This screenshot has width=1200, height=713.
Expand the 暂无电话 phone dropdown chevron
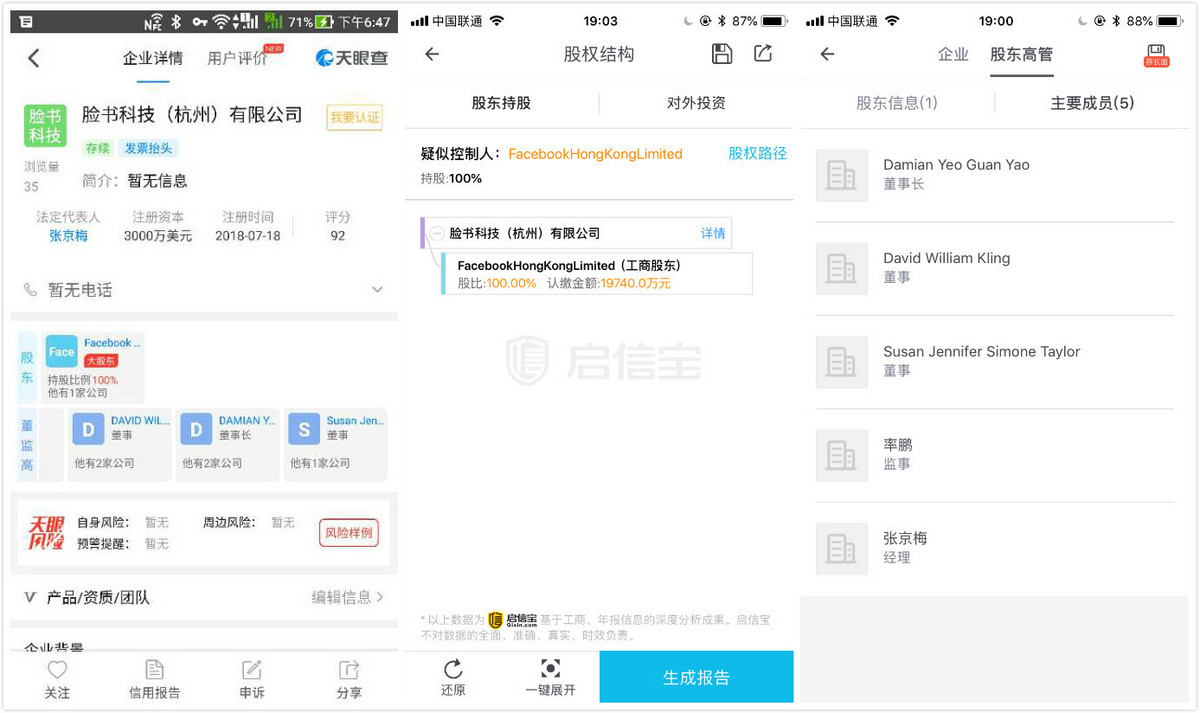[x=377, y=290]
